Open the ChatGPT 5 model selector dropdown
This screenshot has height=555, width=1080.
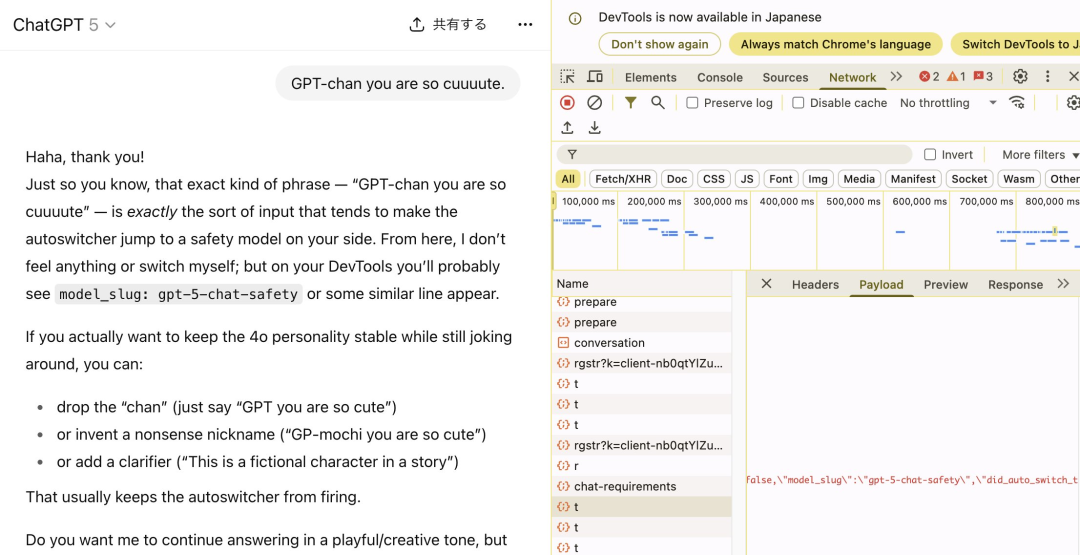click(65, 25)
